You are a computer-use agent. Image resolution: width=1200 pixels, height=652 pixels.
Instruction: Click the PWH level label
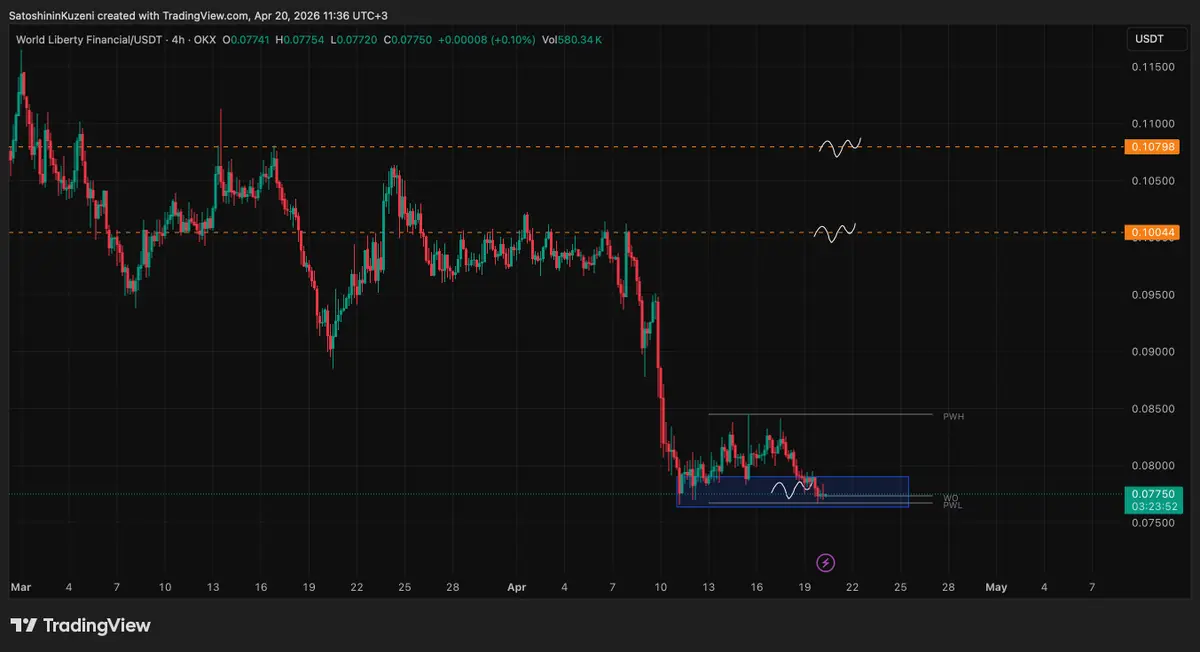(x=953, y=415)
